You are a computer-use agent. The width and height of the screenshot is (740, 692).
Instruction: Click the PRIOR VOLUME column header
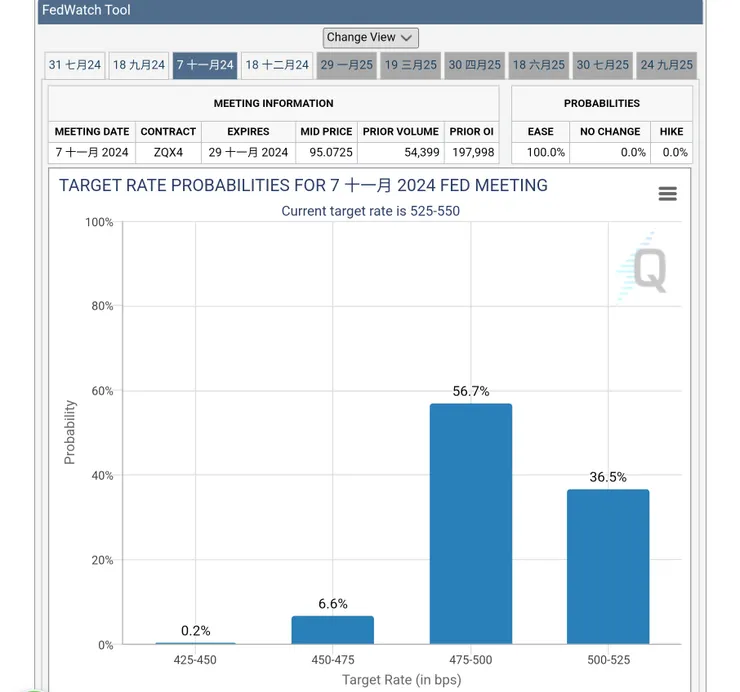pos(401,132)
